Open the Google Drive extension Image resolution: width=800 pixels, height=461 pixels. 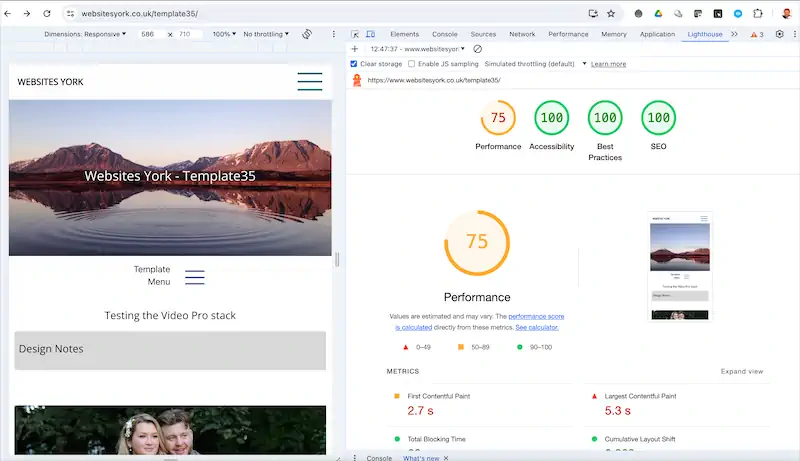click(658, 14)
